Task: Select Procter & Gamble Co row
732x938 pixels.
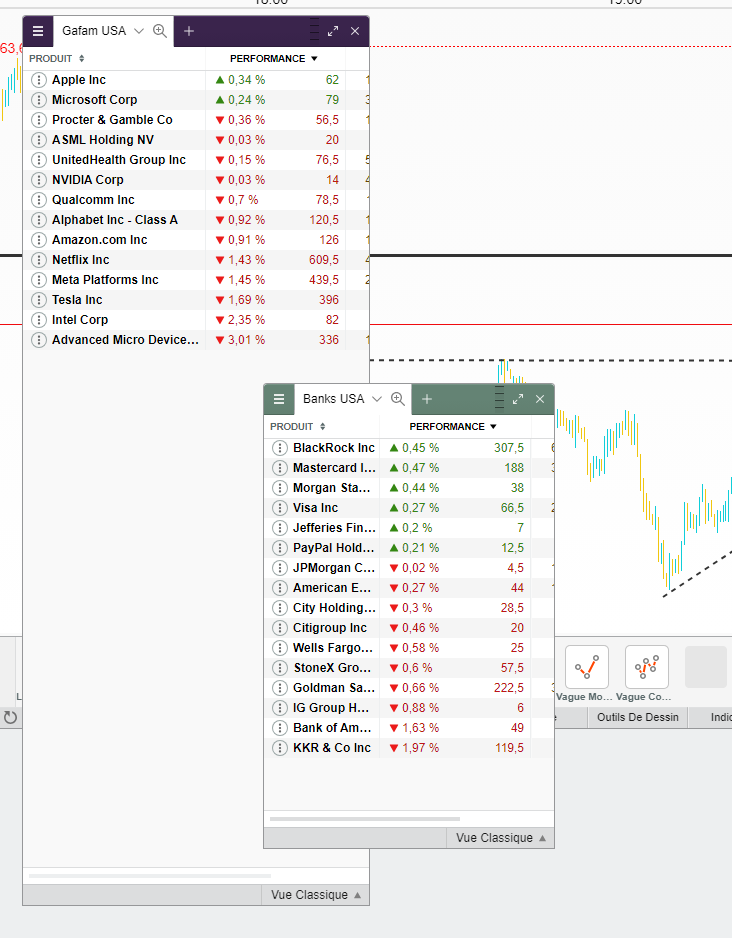Action: (x=196, y=120)
